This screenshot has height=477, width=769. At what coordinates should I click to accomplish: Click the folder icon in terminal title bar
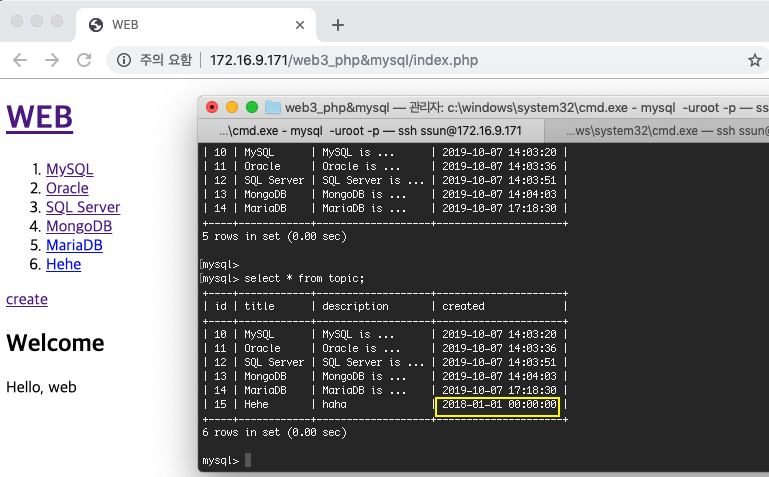(x=273, y=107)
